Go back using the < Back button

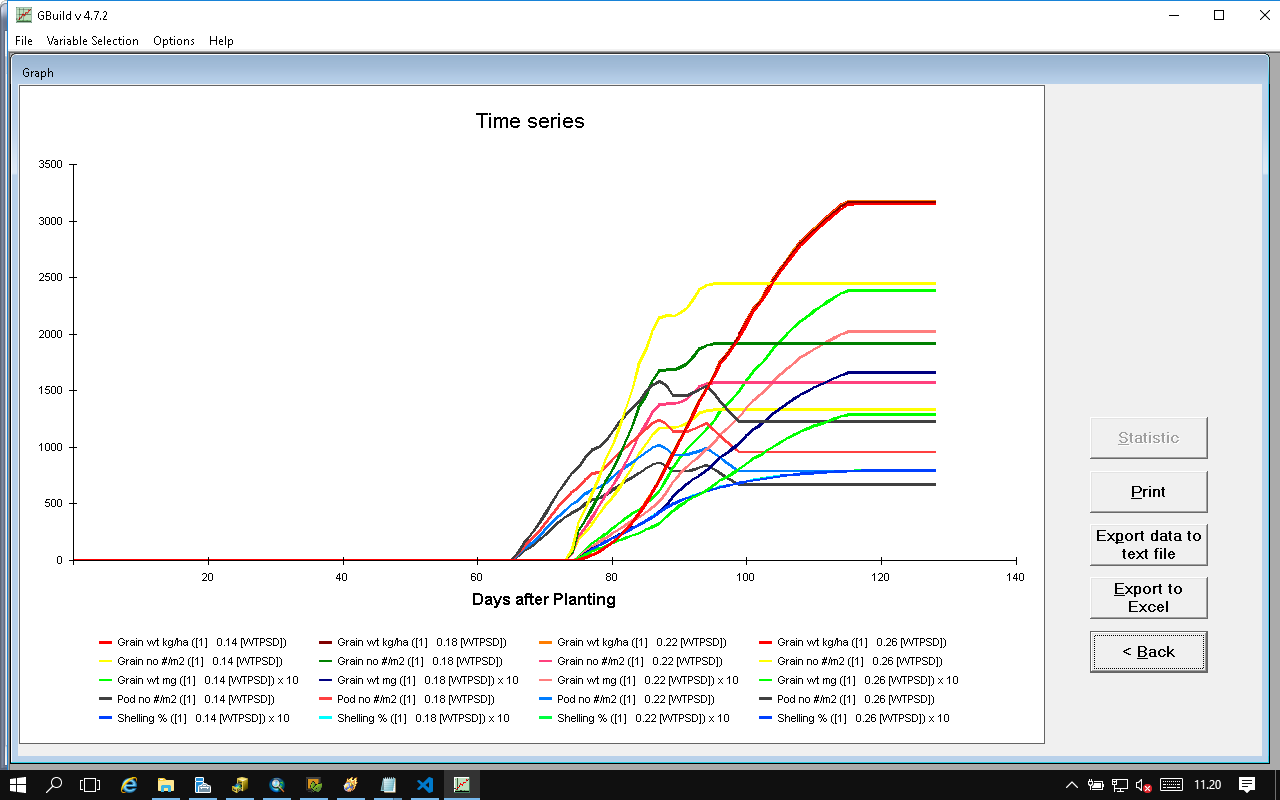point(1148,652)
